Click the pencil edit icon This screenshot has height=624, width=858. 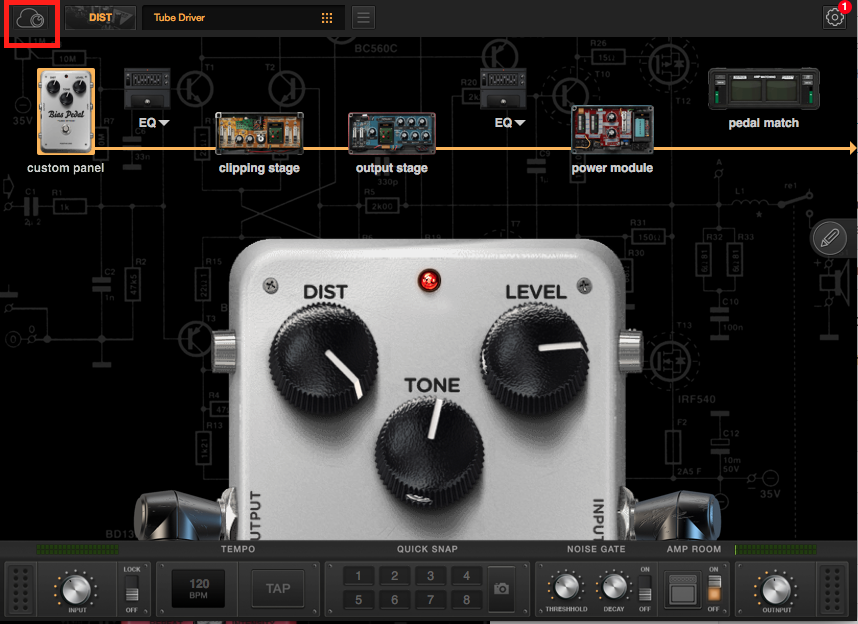coord(829,238)
